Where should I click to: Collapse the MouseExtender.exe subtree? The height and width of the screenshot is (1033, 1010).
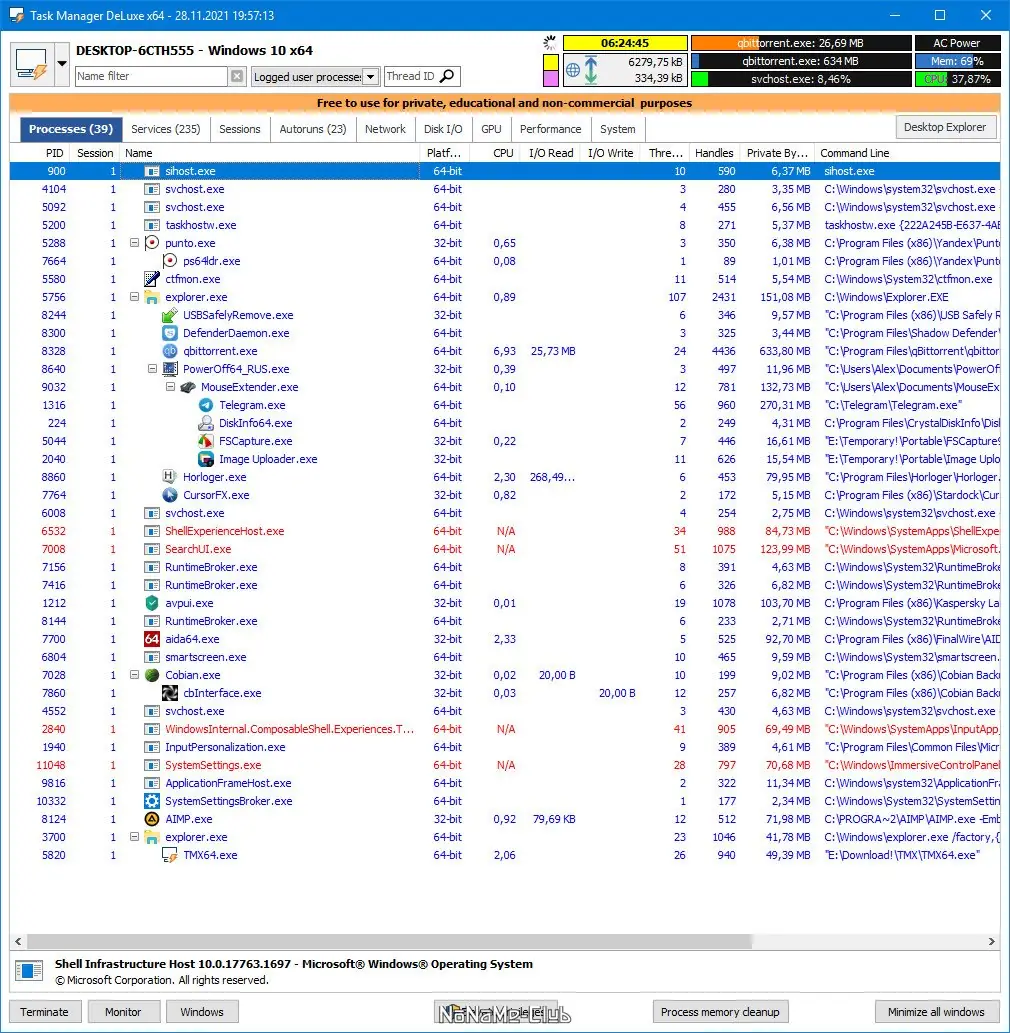click(x=170, y=387)
